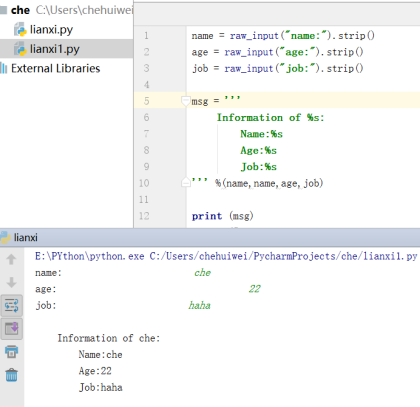Viewport: 420px width, 407px height.
Task: Click the up stack trace arrow icon
Action: coord(11,259)
